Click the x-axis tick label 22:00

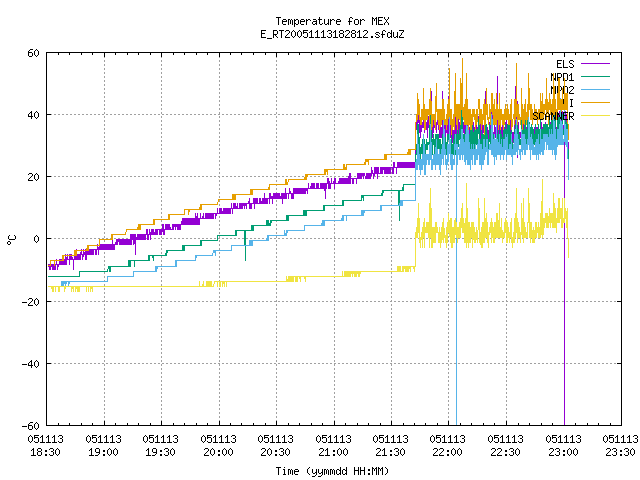tap(448, 452)
